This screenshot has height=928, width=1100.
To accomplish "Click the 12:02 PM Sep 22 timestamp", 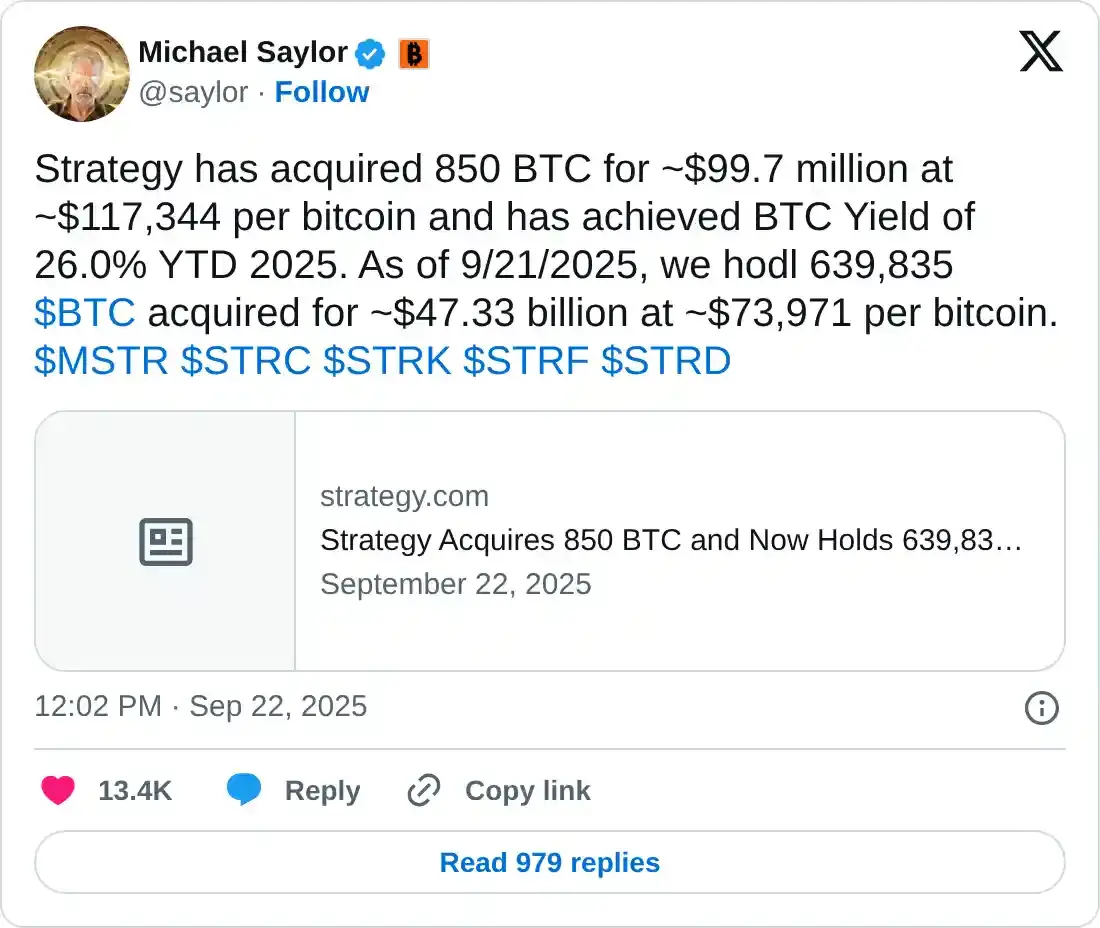I will 200,707.
